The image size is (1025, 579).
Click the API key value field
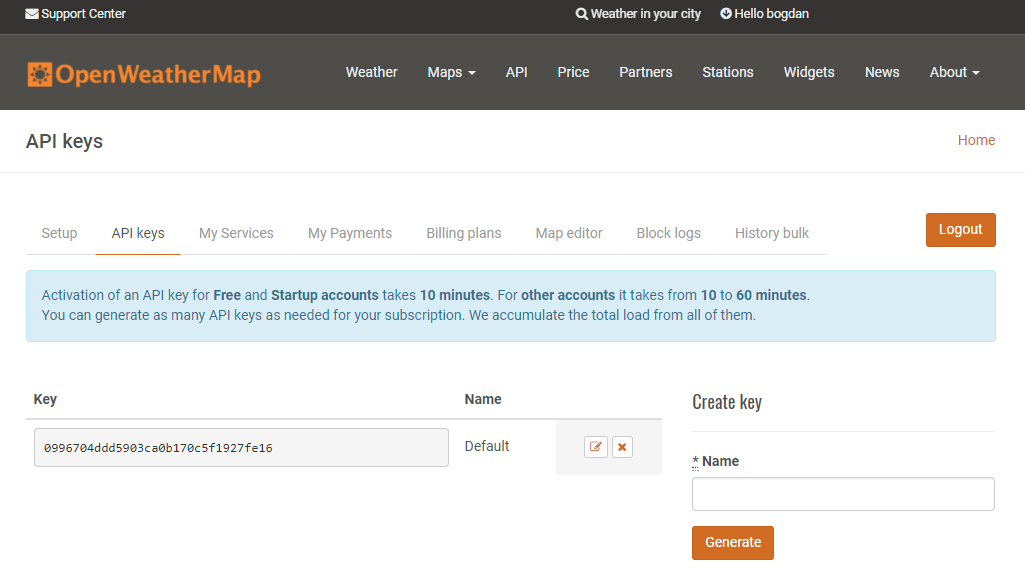tap(241, 448)
